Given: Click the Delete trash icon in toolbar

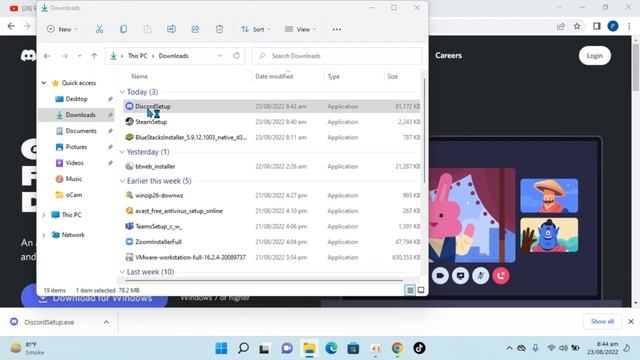Looking at the screenshot, I should point(220,29).
